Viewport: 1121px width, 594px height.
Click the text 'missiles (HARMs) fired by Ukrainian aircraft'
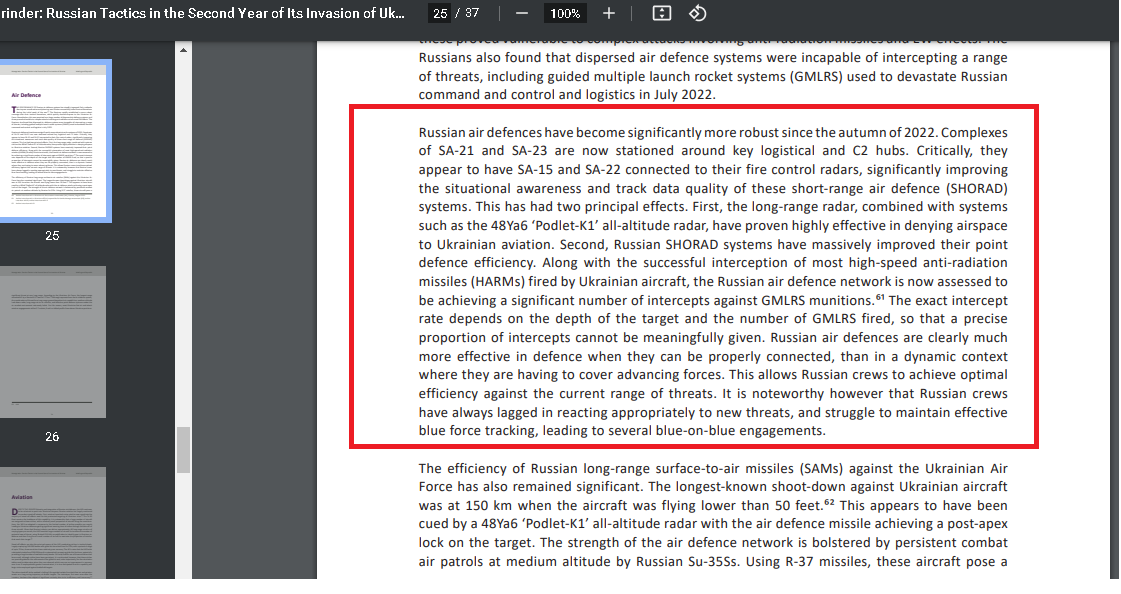(554, 282)
